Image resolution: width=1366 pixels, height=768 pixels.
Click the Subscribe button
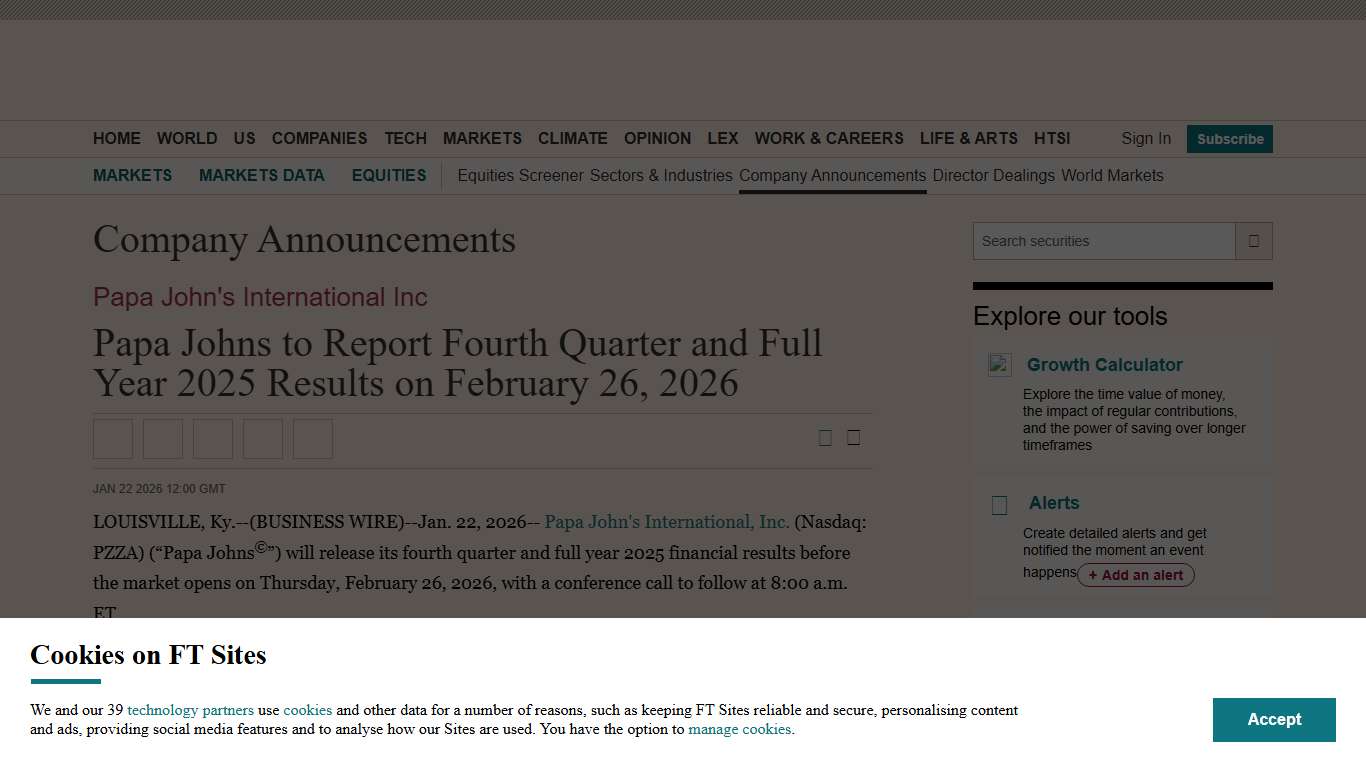1229,139
